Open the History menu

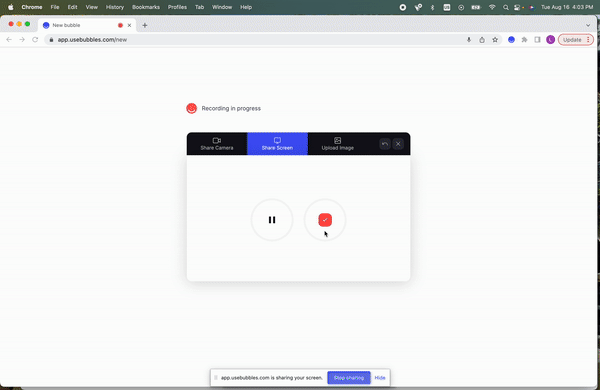click(115, 7)
